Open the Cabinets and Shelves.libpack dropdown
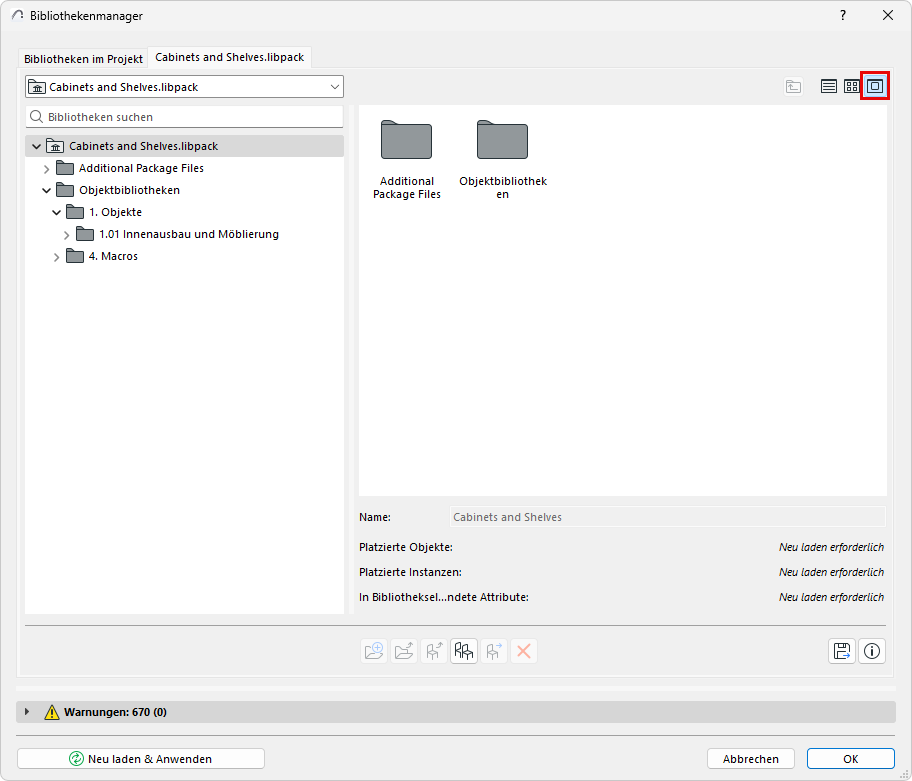The width and height of the screenshot is (912, 781). pos(184,87)
